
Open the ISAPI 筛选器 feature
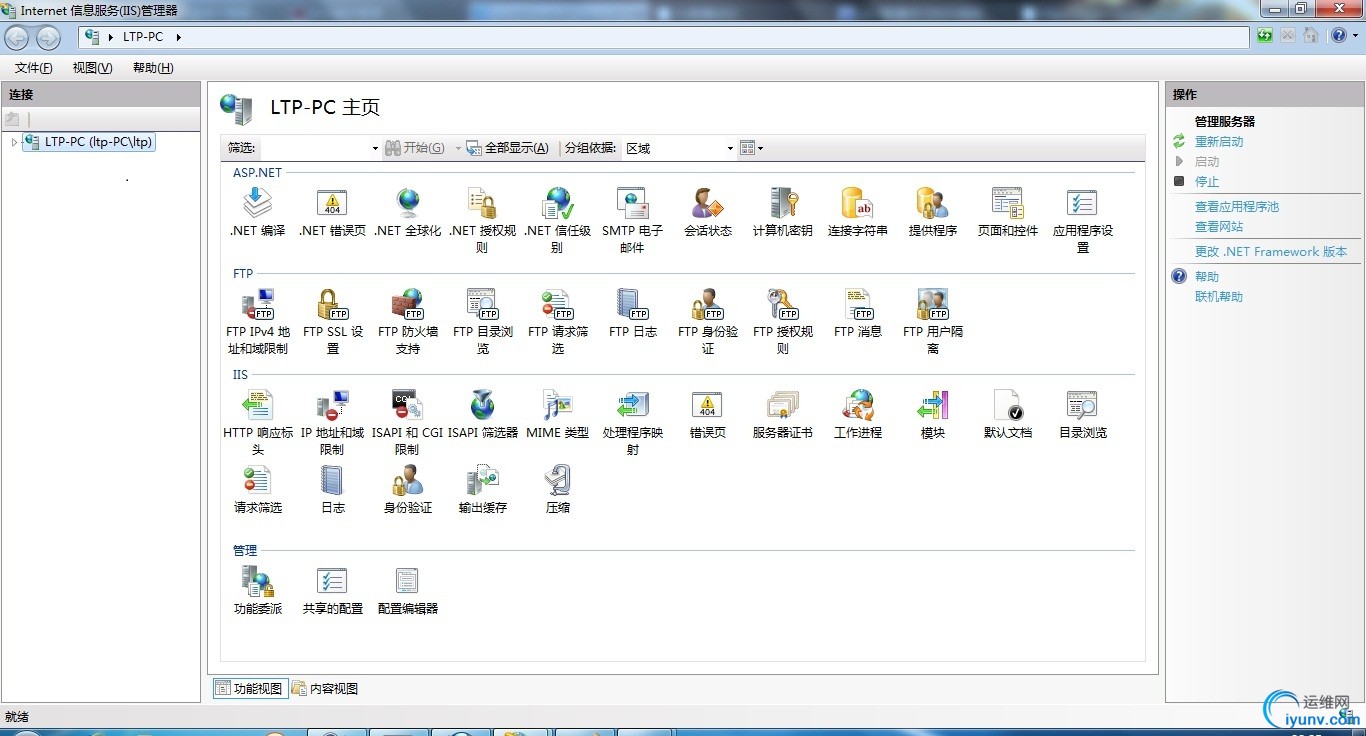tap(482, 415)
